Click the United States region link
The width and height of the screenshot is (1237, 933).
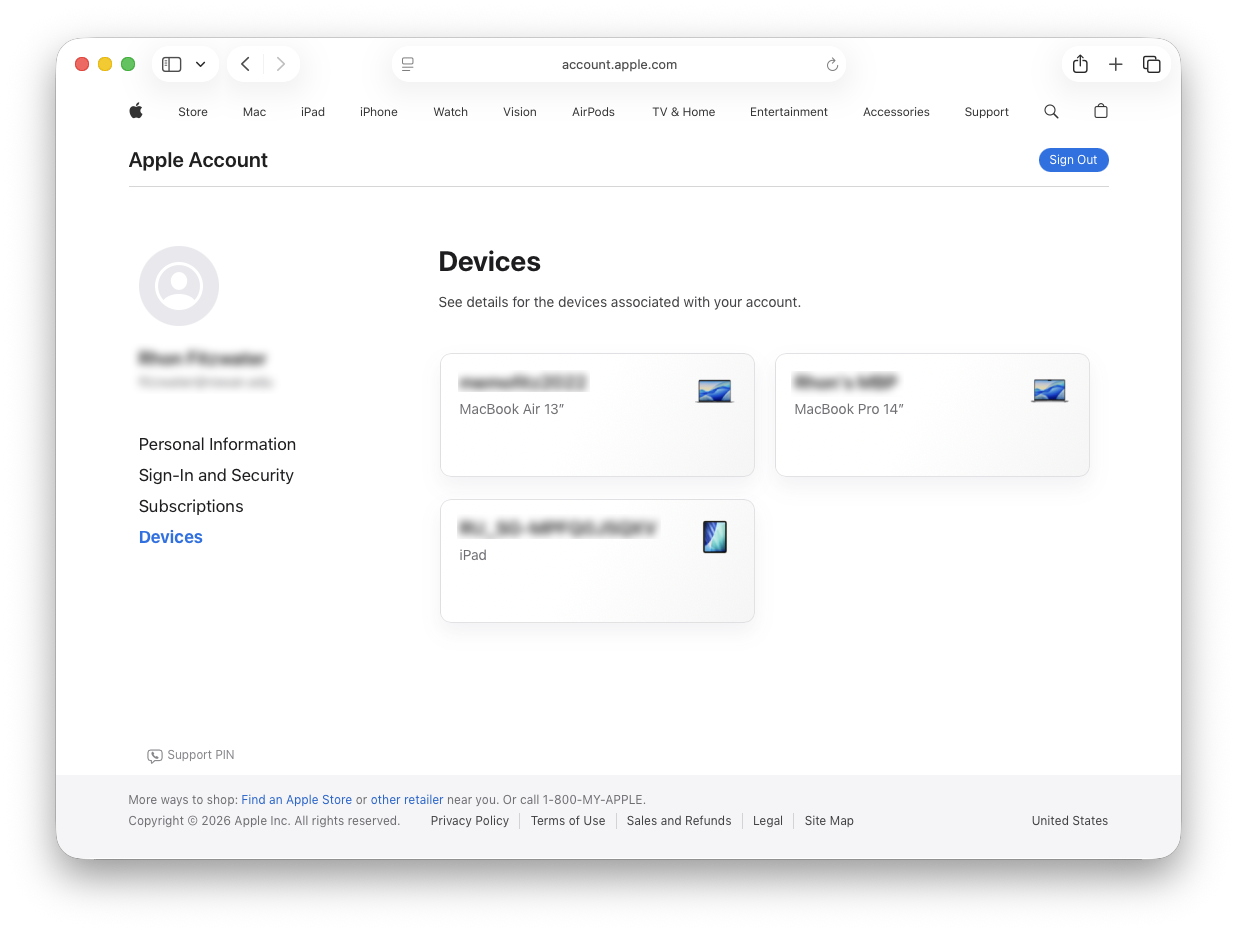(x=1070, y=821)
